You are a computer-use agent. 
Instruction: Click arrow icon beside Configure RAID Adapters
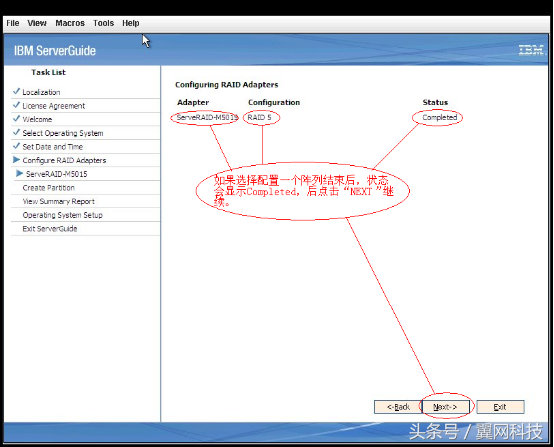(16, 160)
